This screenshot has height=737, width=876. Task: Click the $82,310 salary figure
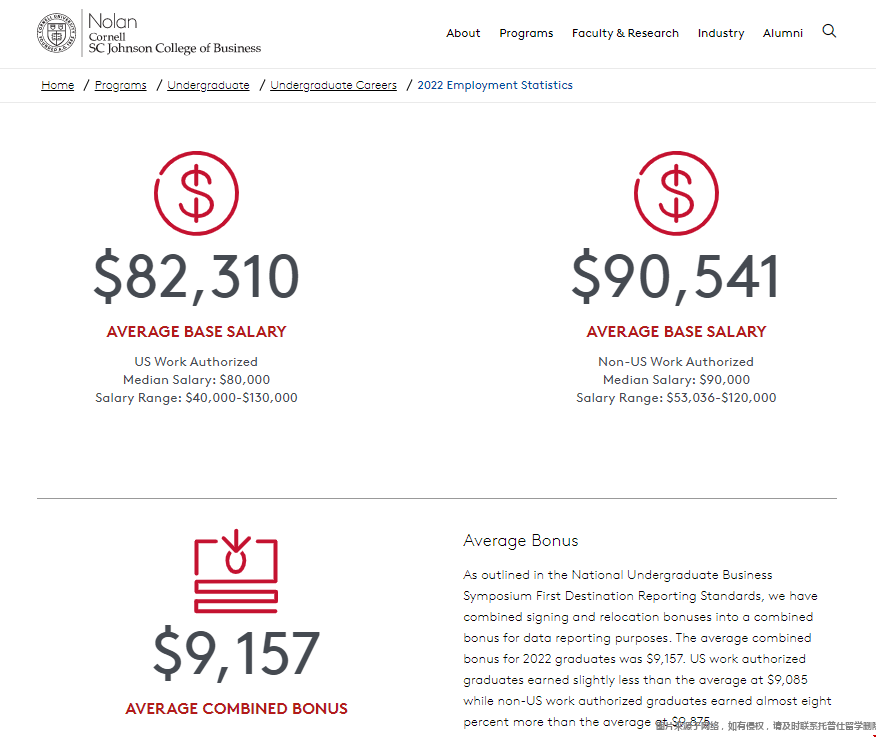pyautogui.click(x=196, y=277)
